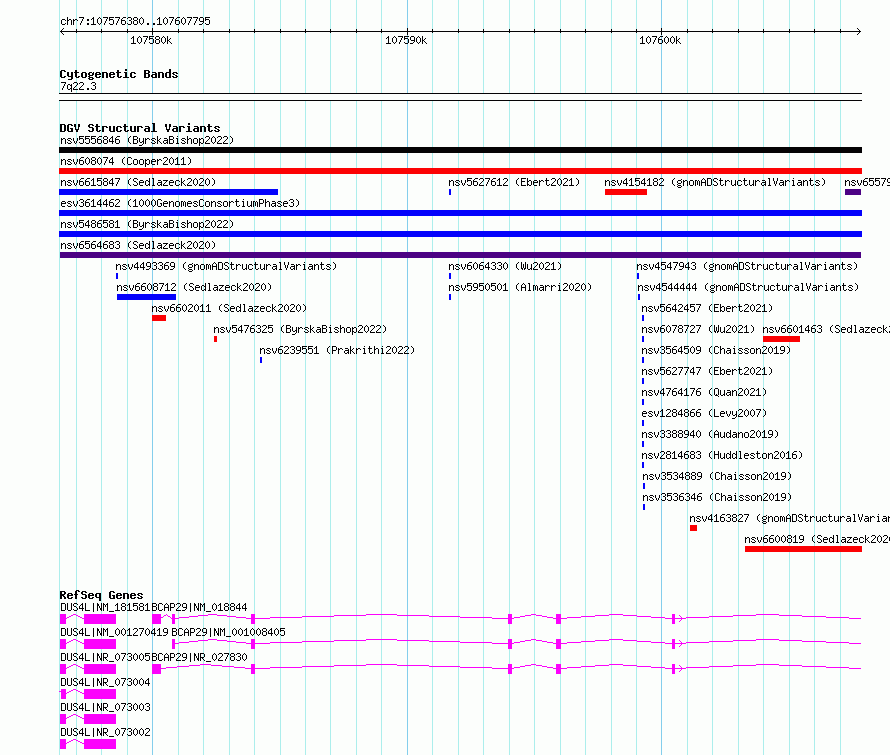Open variant nsv5627612 (Ebert2021)
Screen dimensions: 890x755
pos(514,182)
